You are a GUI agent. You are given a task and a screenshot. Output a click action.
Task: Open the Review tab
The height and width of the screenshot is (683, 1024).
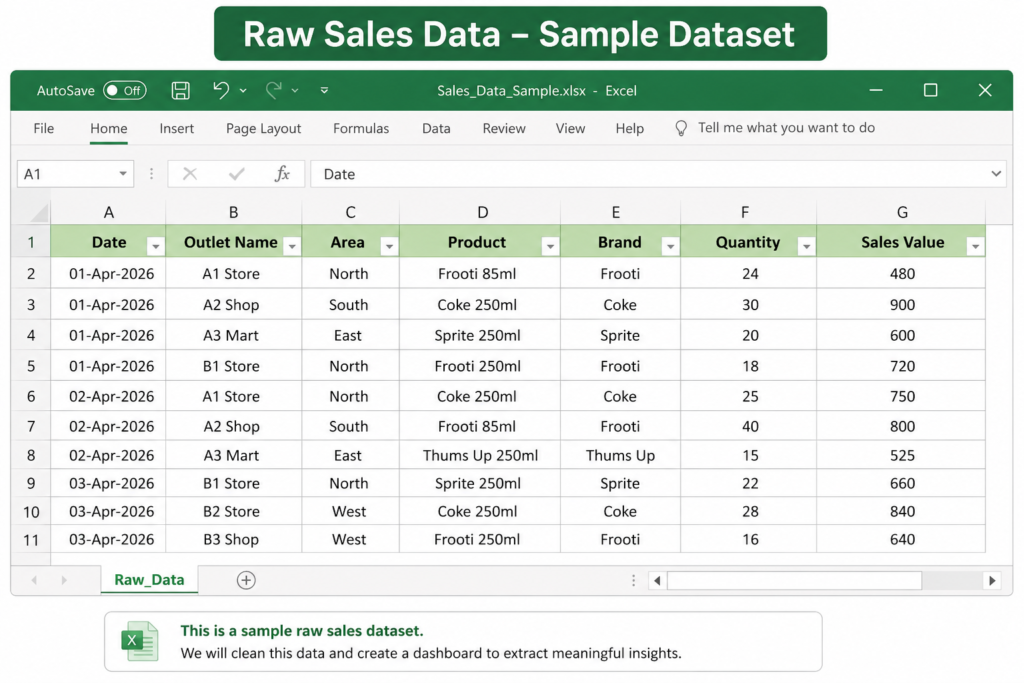(x=504, y=128)
